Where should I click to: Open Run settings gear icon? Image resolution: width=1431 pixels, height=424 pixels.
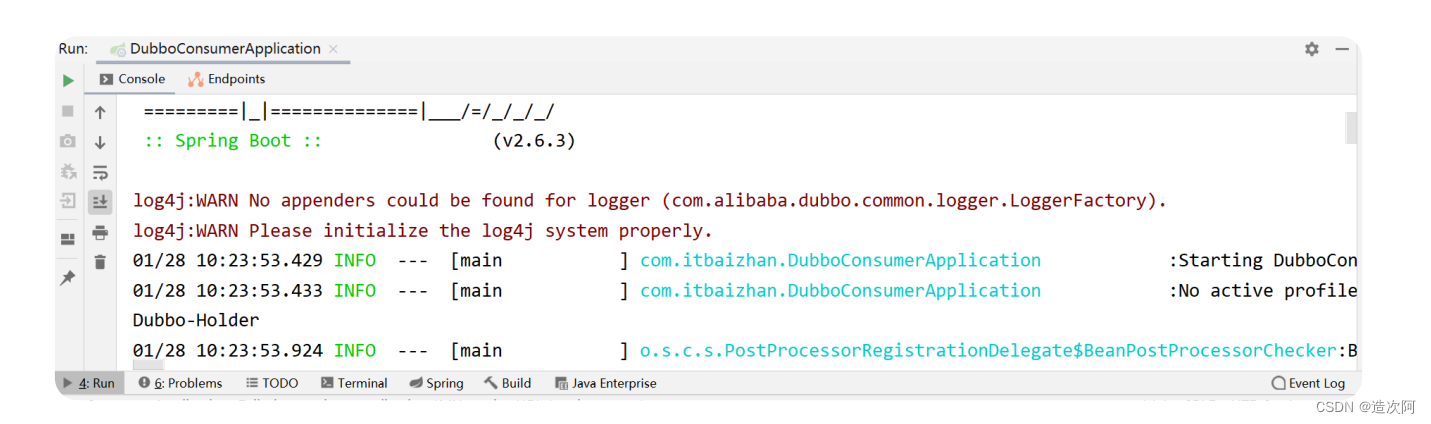point(1312,49)
